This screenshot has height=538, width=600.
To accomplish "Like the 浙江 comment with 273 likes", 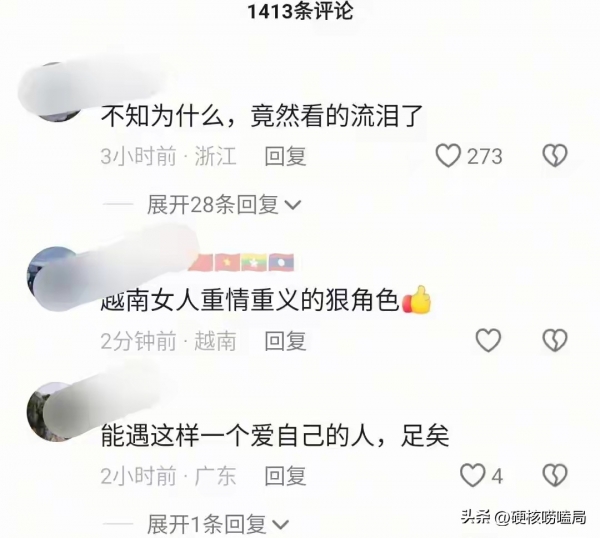I will pyautogui.click(x=448, y=156).
